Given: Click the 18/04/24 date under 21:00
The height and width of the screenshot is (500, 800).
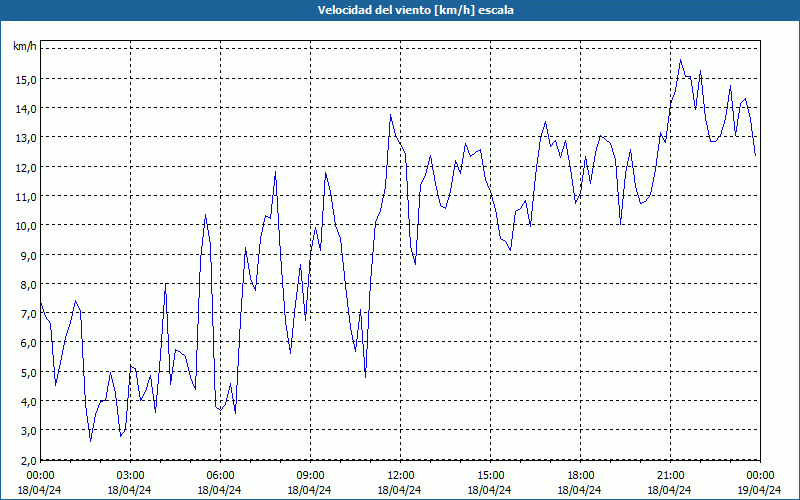Looking at the screenshot, I should 669,490.
